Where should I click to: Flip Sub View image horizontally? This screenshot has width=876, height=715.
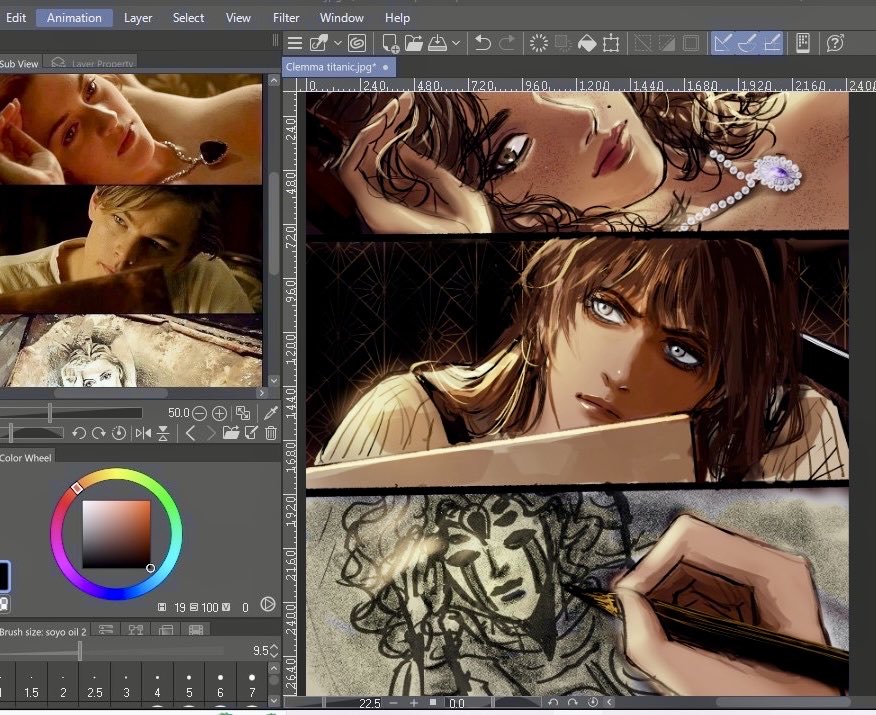(x=143, y=433)
